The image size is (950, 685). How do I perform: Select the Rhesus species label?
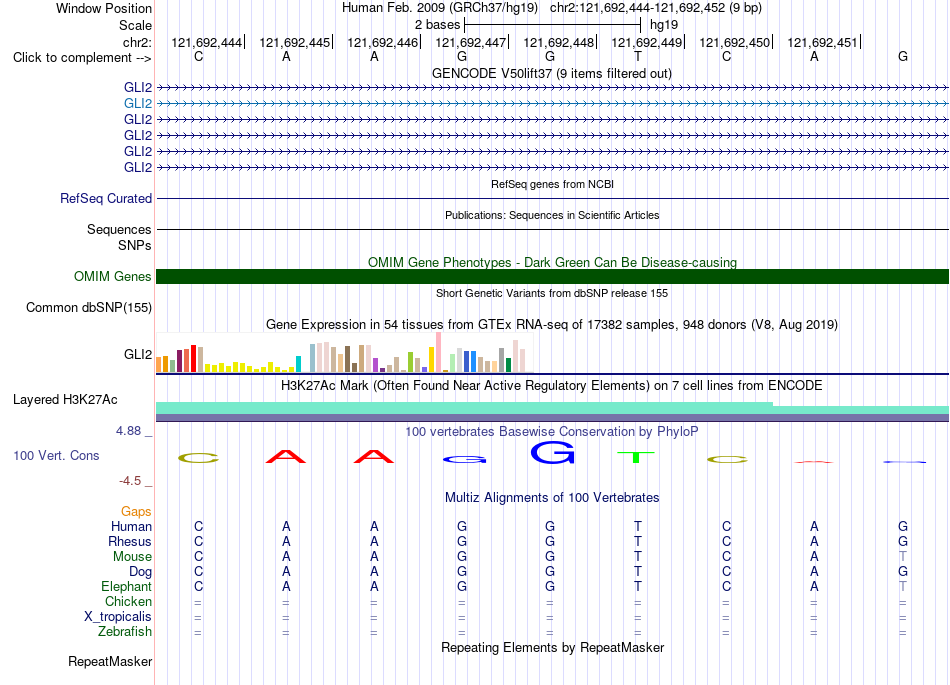coord(130,541)
